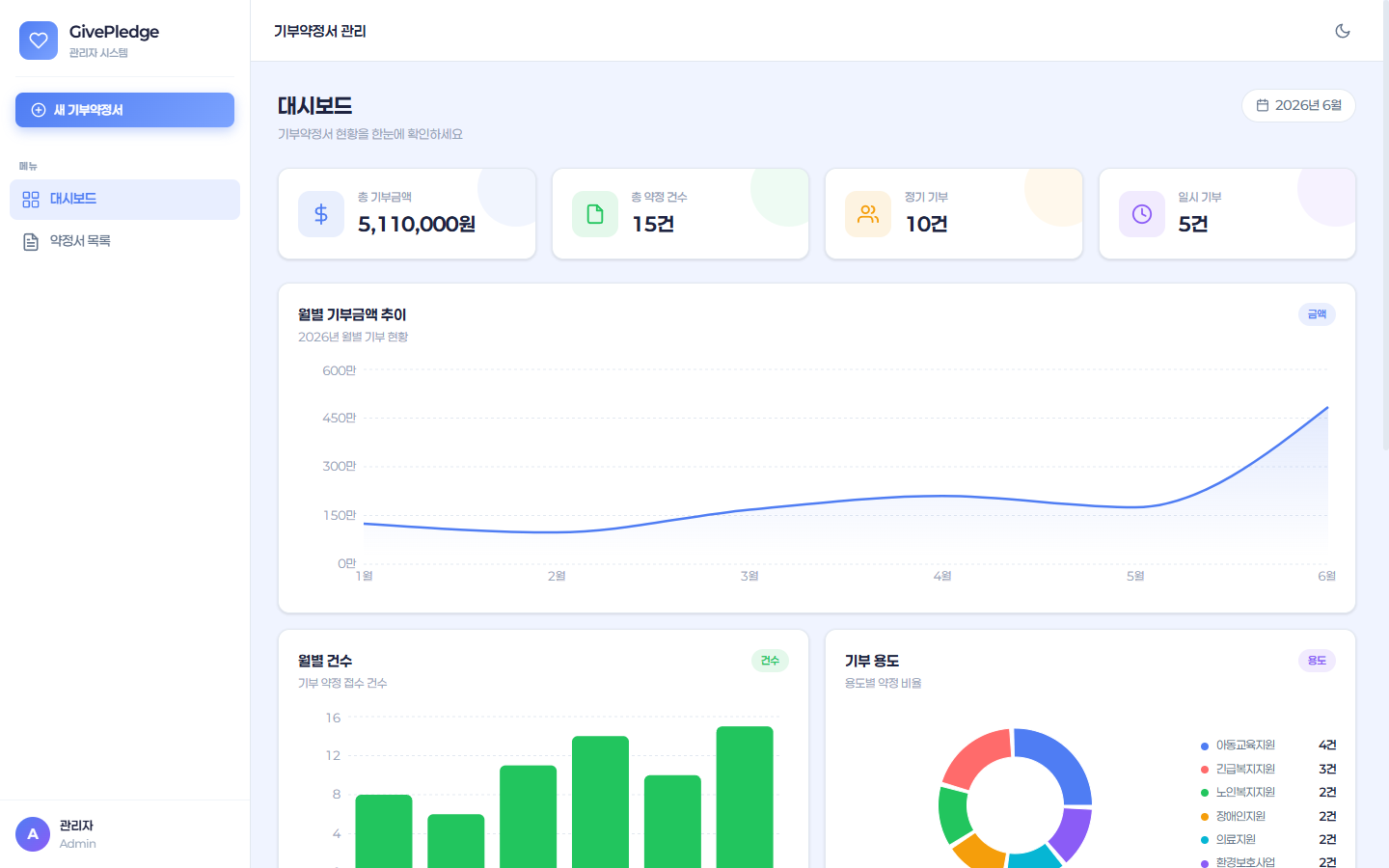This screenshot has width=1389, height=868.
Task: Click the purple 용도 badge
Action: (1317, 661)
